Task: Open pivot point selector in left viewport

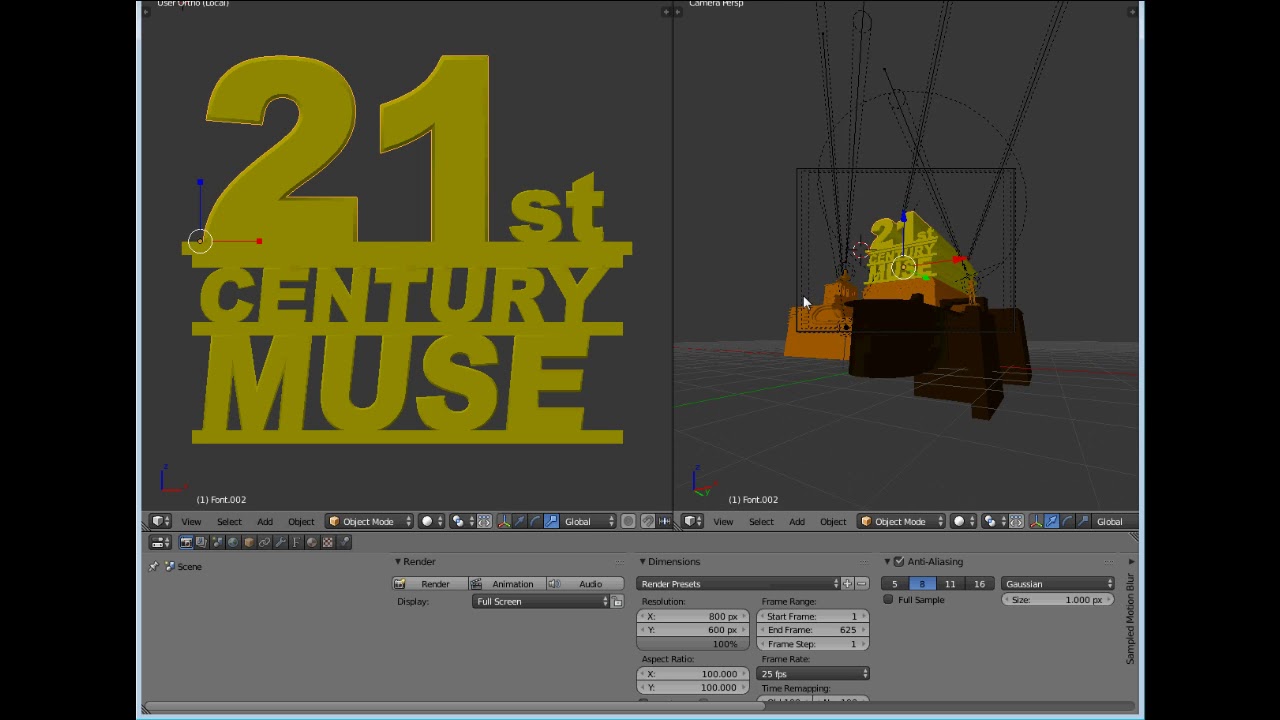Action: [x=461, y=521]
